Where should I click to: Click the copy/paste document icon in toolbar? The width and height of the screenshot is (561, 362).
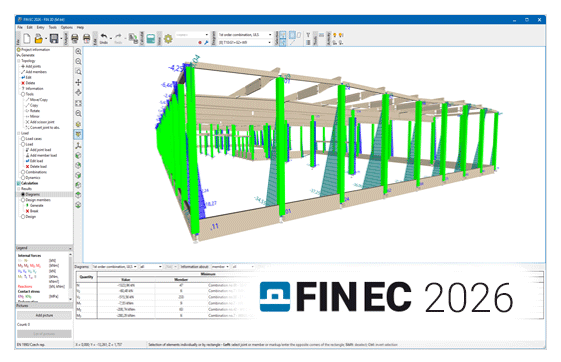[x=133, y=38]
